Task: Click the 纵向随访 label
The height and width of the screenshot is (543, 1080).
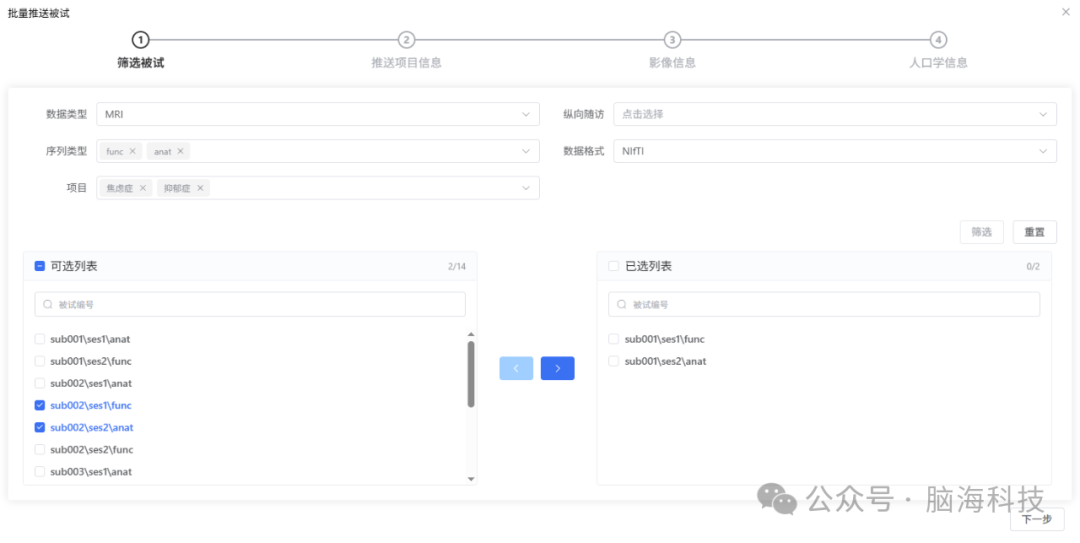Action: (583, 114)
